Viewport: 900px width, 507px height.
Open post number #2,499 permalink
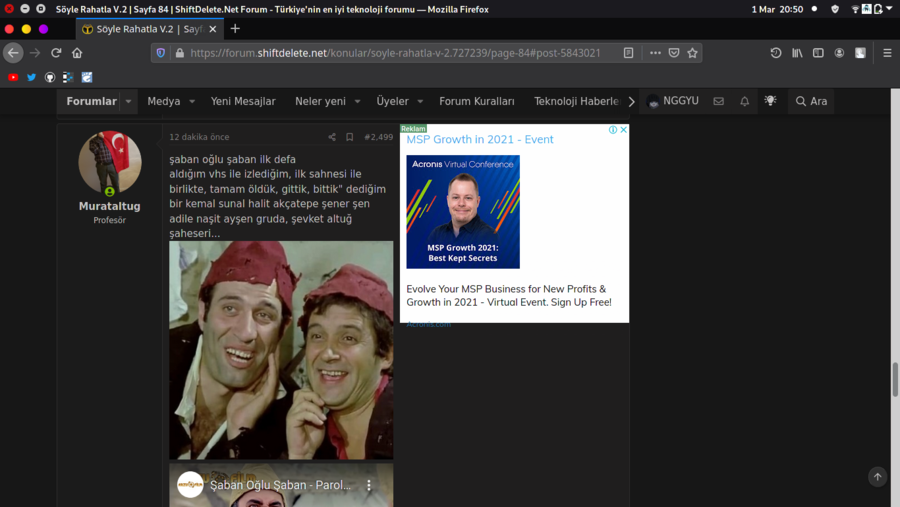[x=379, y=137]
